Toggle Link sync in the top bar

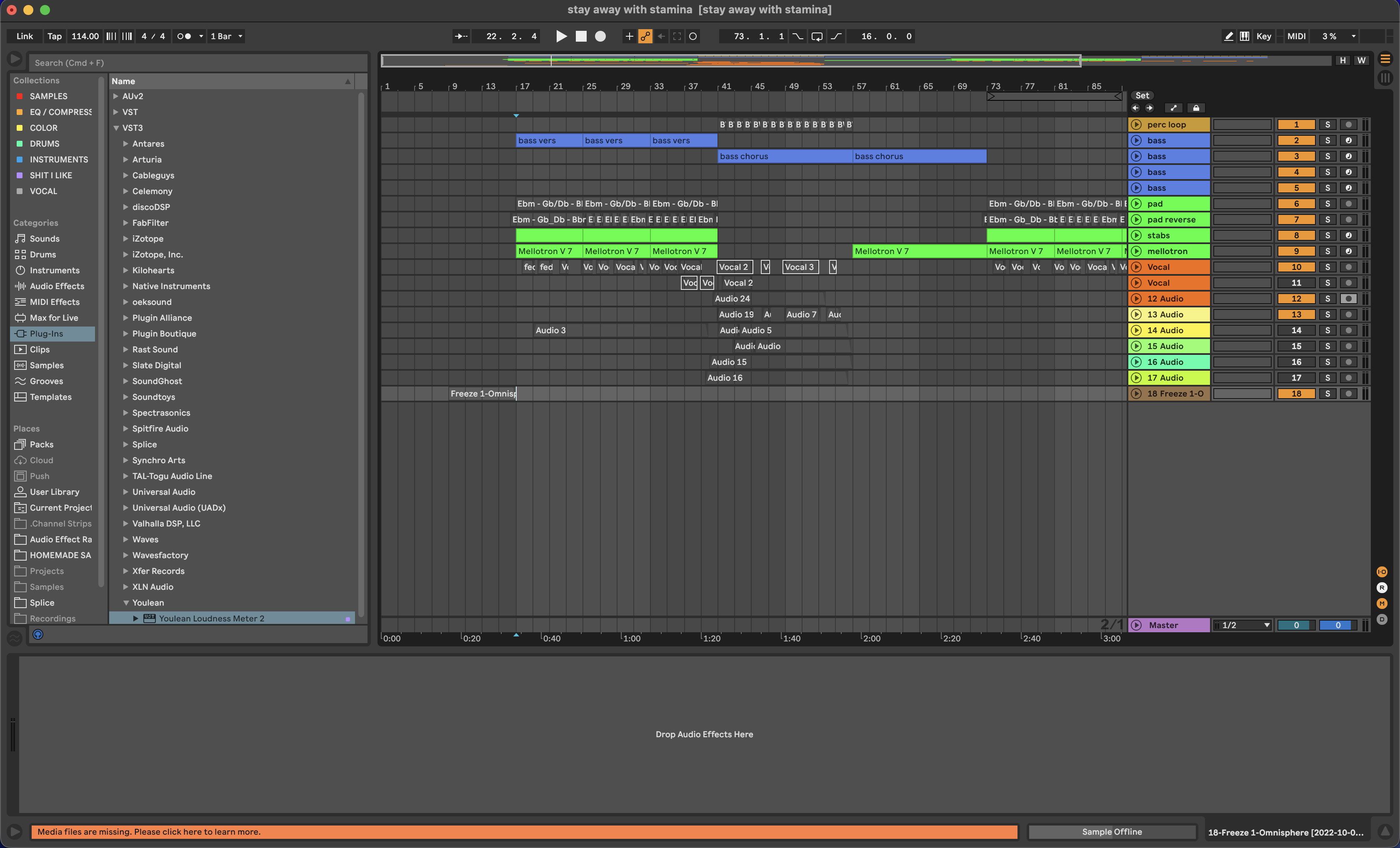(24, 36)
